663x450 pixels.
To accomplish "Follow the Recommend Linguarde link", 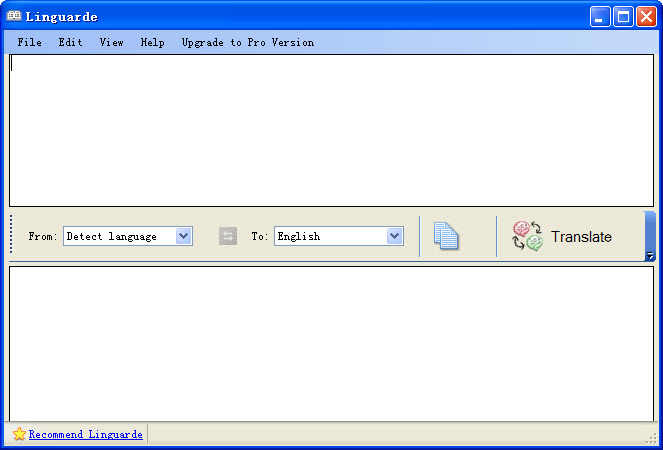I will 85,434.
